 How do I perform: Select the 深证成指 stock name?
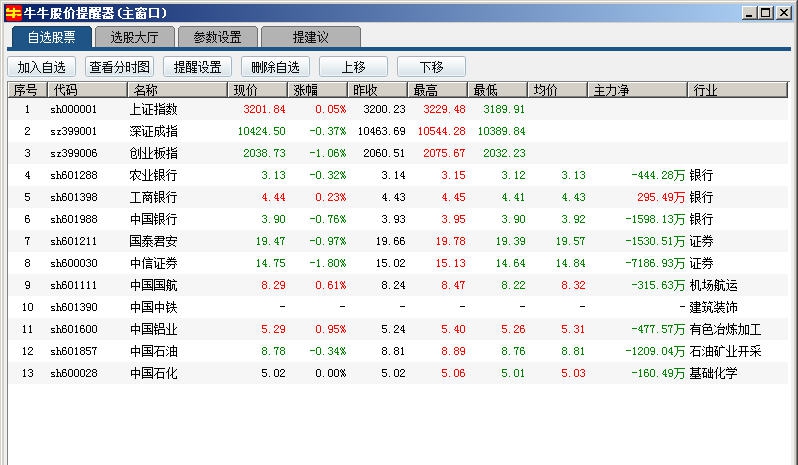(x=153, y=131)
